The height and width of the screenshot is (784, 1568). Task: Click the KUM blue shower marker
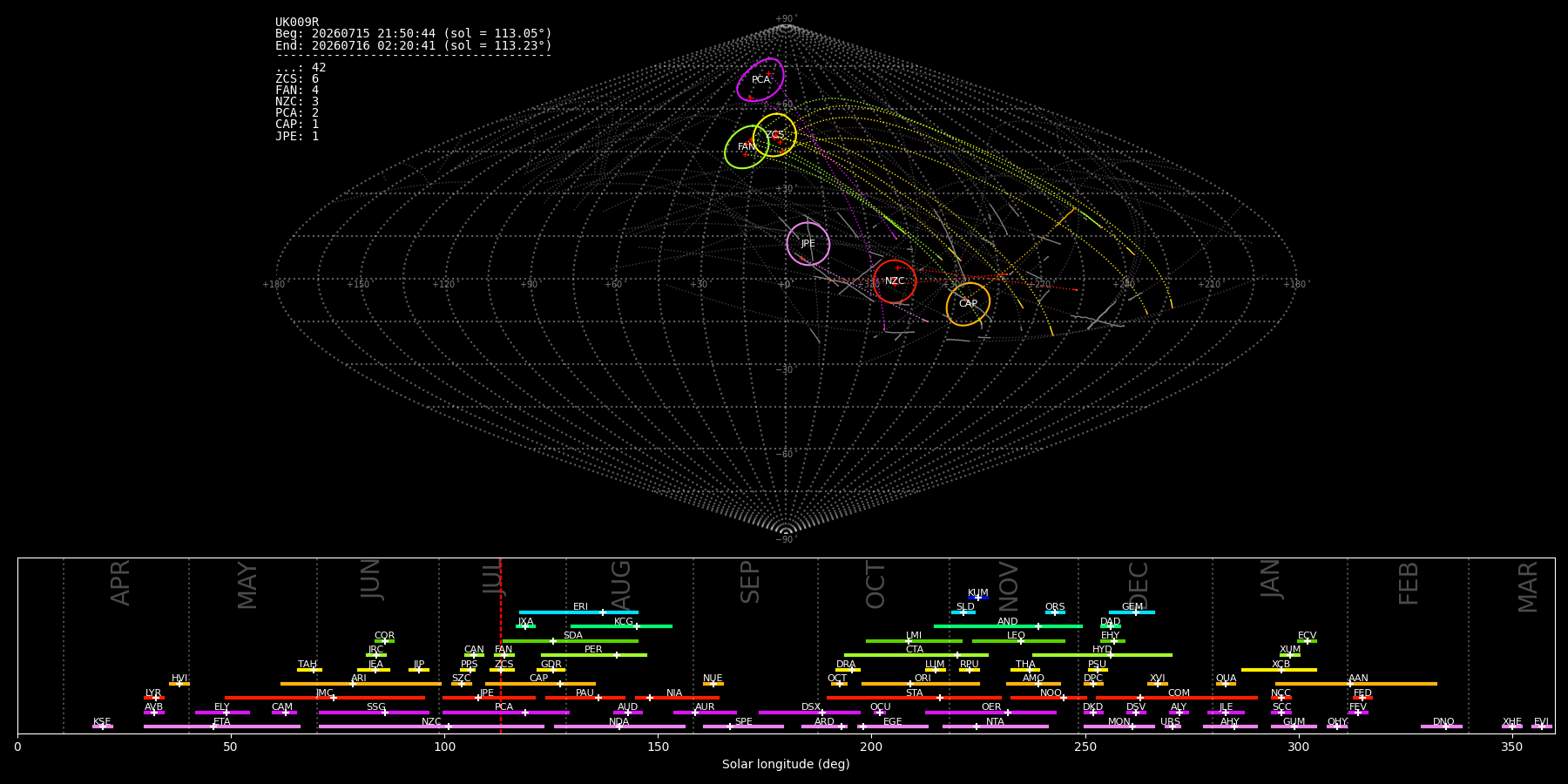(x=978, y=598)
